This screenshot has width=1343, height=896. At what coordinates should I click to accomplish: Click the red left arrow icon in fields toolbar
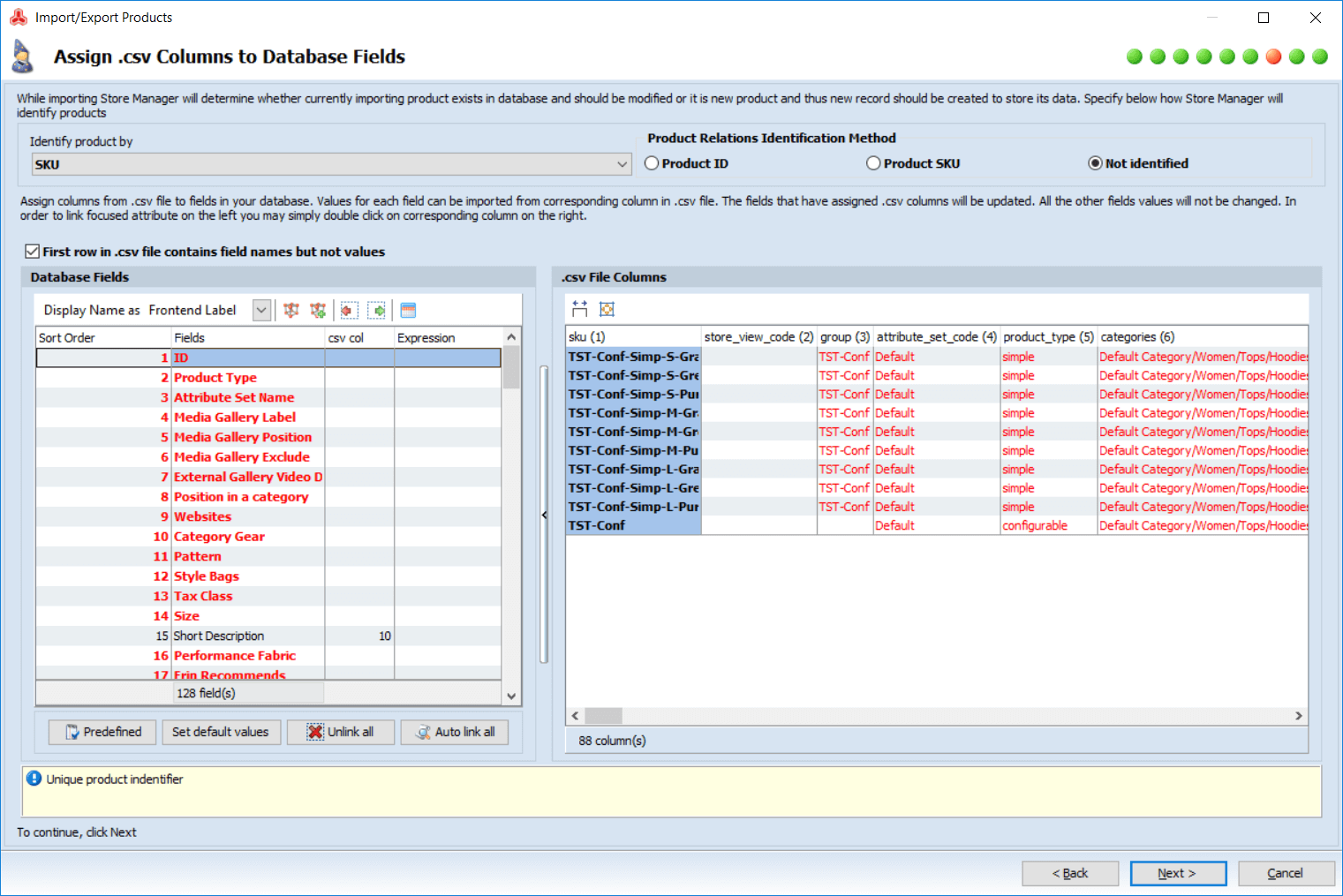[349, 310]
